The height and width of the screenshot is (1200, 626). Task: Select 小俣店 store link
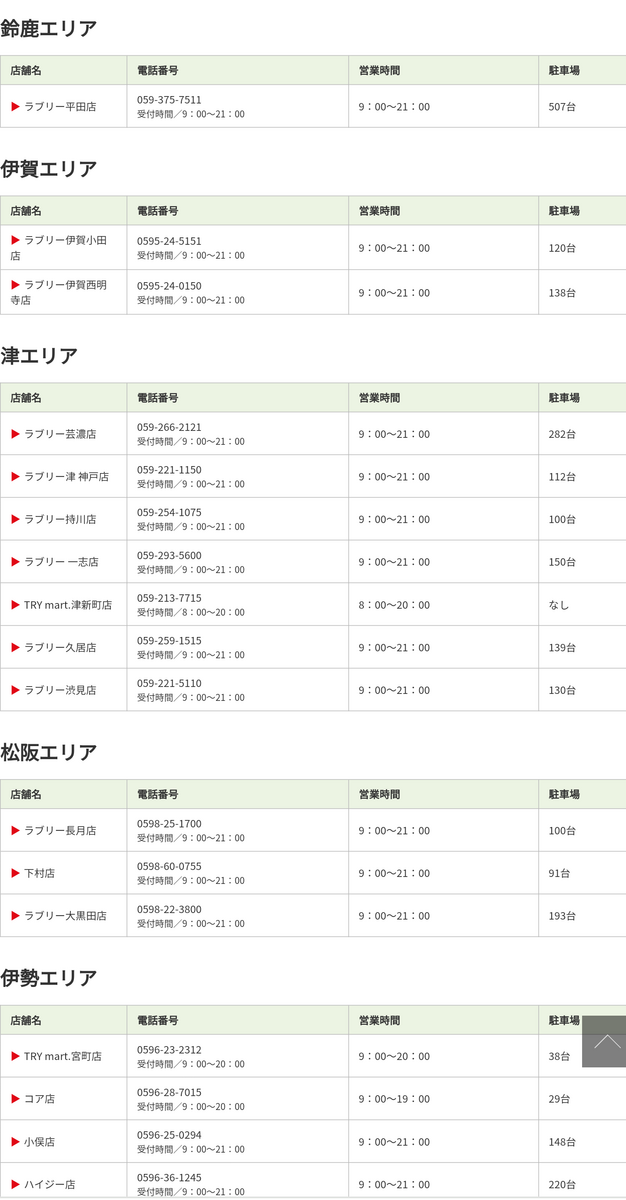[x=39, y=1142]
